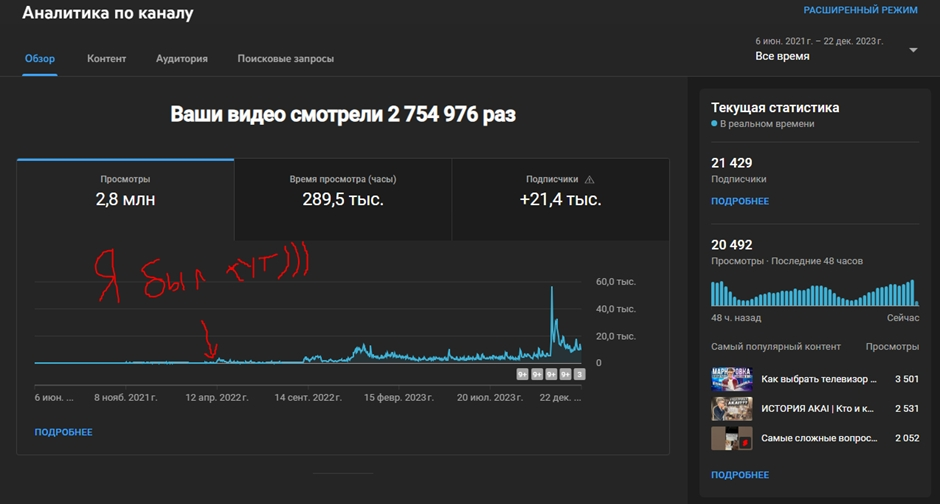Click the Просмотры · Последние 48 часов caption
This screenshot has width=940, height=504.
coord(787,261)
